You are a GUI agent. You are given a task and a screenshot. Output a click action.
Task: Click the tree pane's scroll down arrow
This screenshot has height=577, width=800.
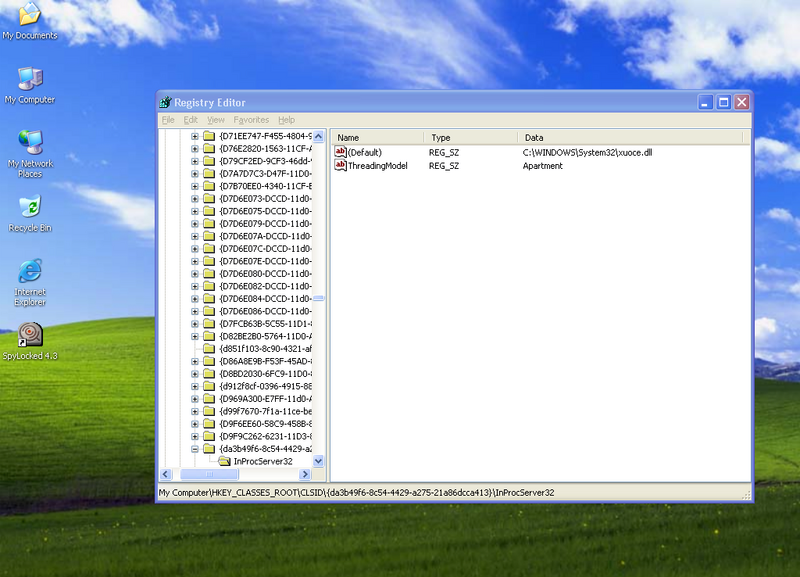tap(318, 461)
